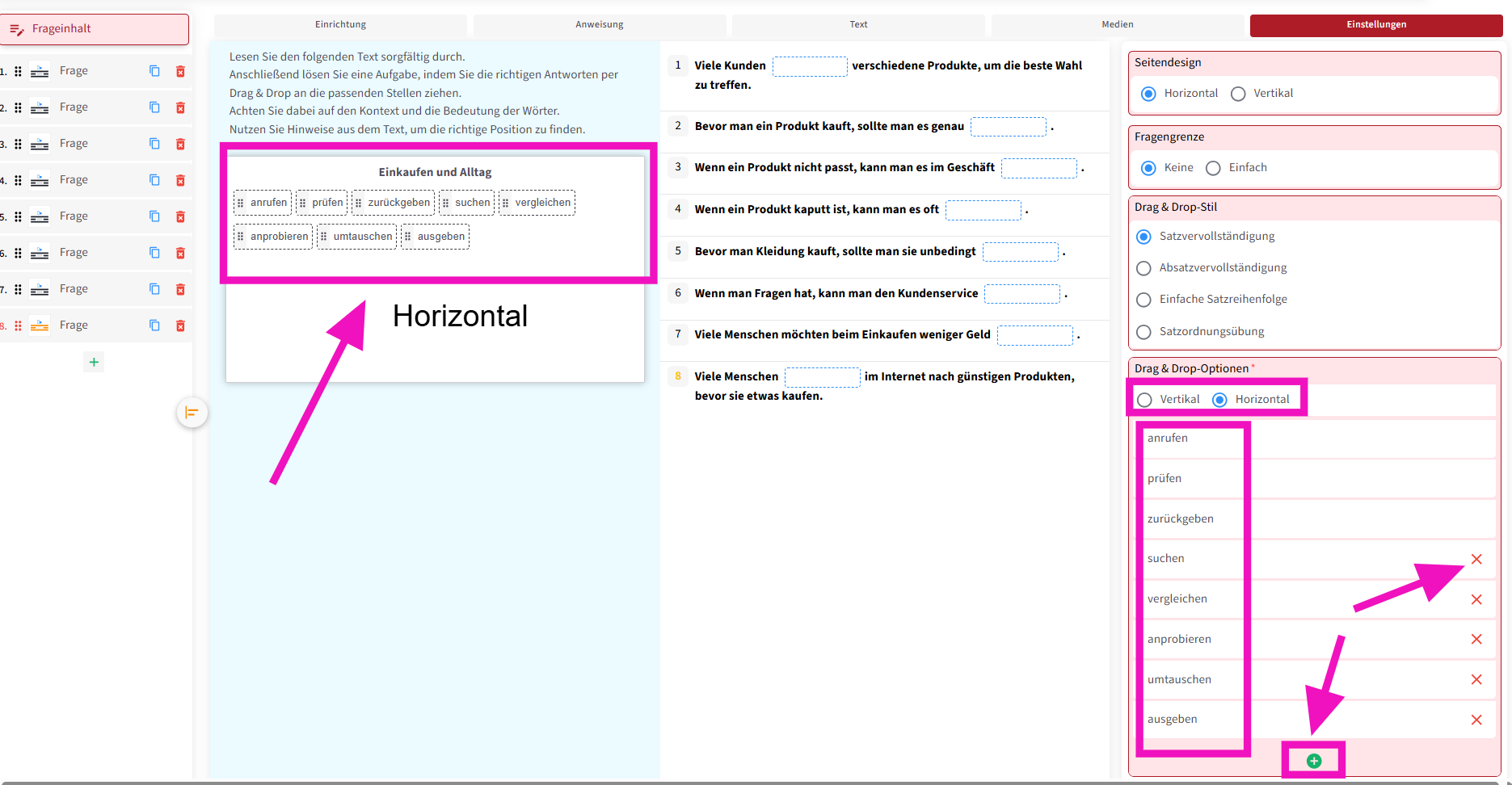Choose Einfach for Fragengrenze
Image resolution: width=1512 pixels, height=785 pixels.
[1213, 168]
